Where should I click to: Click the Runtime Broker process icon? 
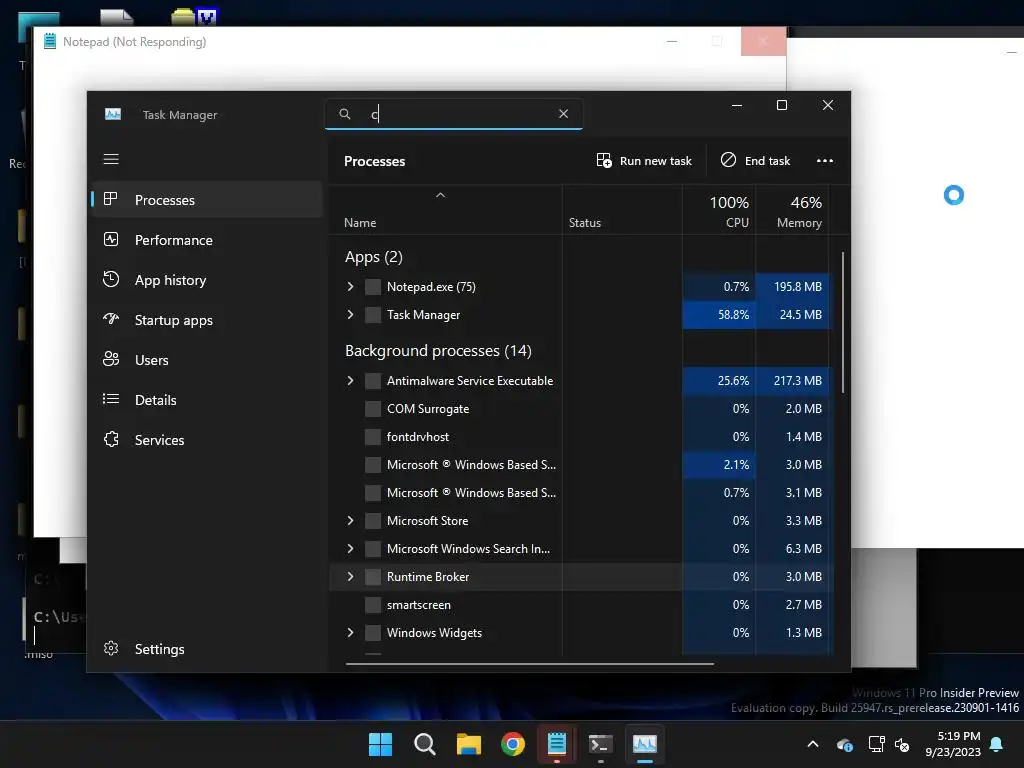click(373, 577)
